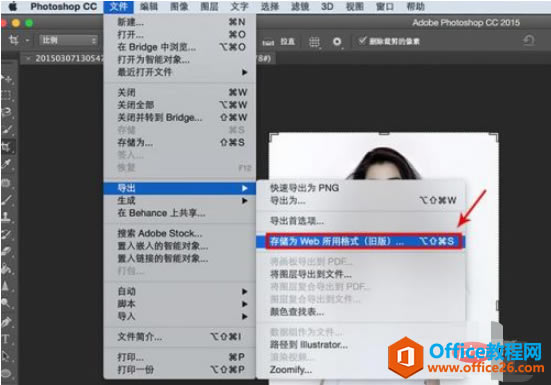Choose 颜色查找表...
Image resolution: width=551 pixels, height=385 pixels.
(x=361, y=312)
